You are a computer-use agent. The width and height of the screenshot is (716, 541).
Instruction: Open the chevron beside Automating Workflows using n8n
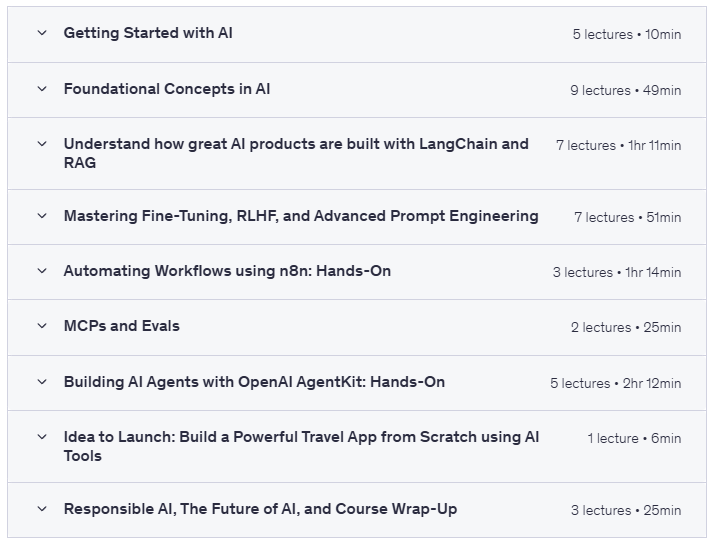(x=42, y=271)
